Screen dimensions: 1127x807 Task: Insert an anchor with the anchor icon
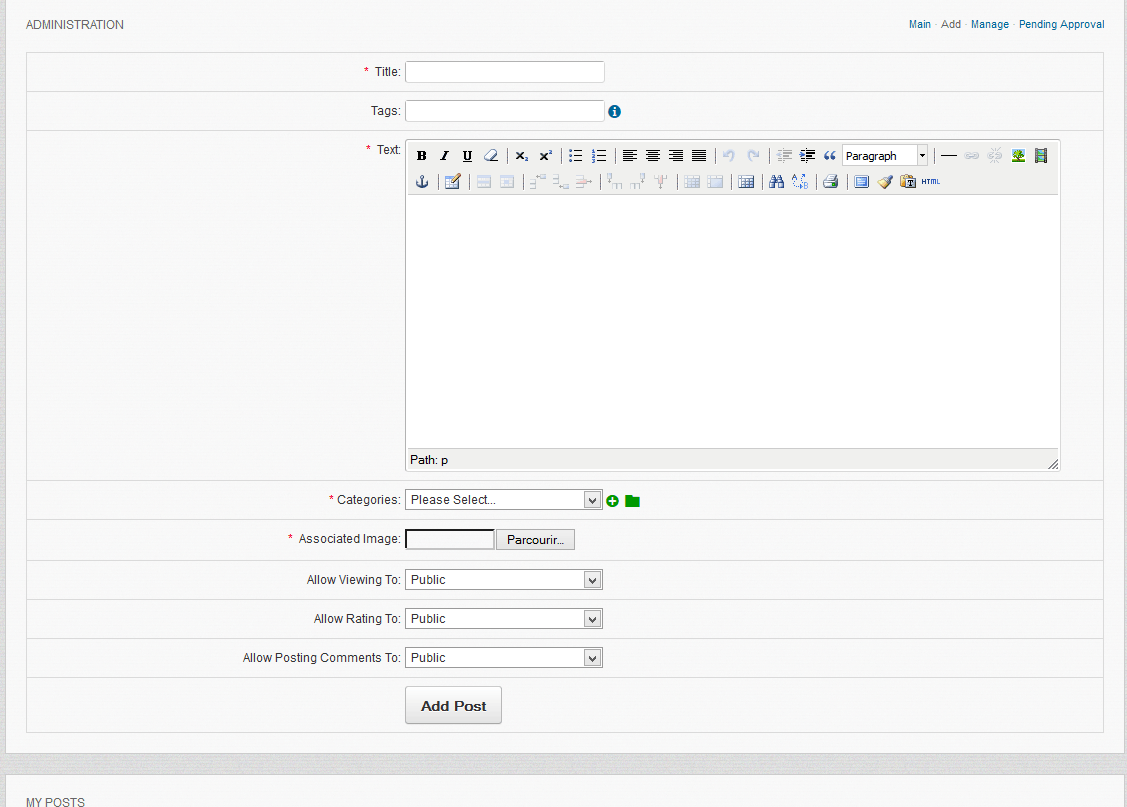pyautogui.click(x=422, y=182)
